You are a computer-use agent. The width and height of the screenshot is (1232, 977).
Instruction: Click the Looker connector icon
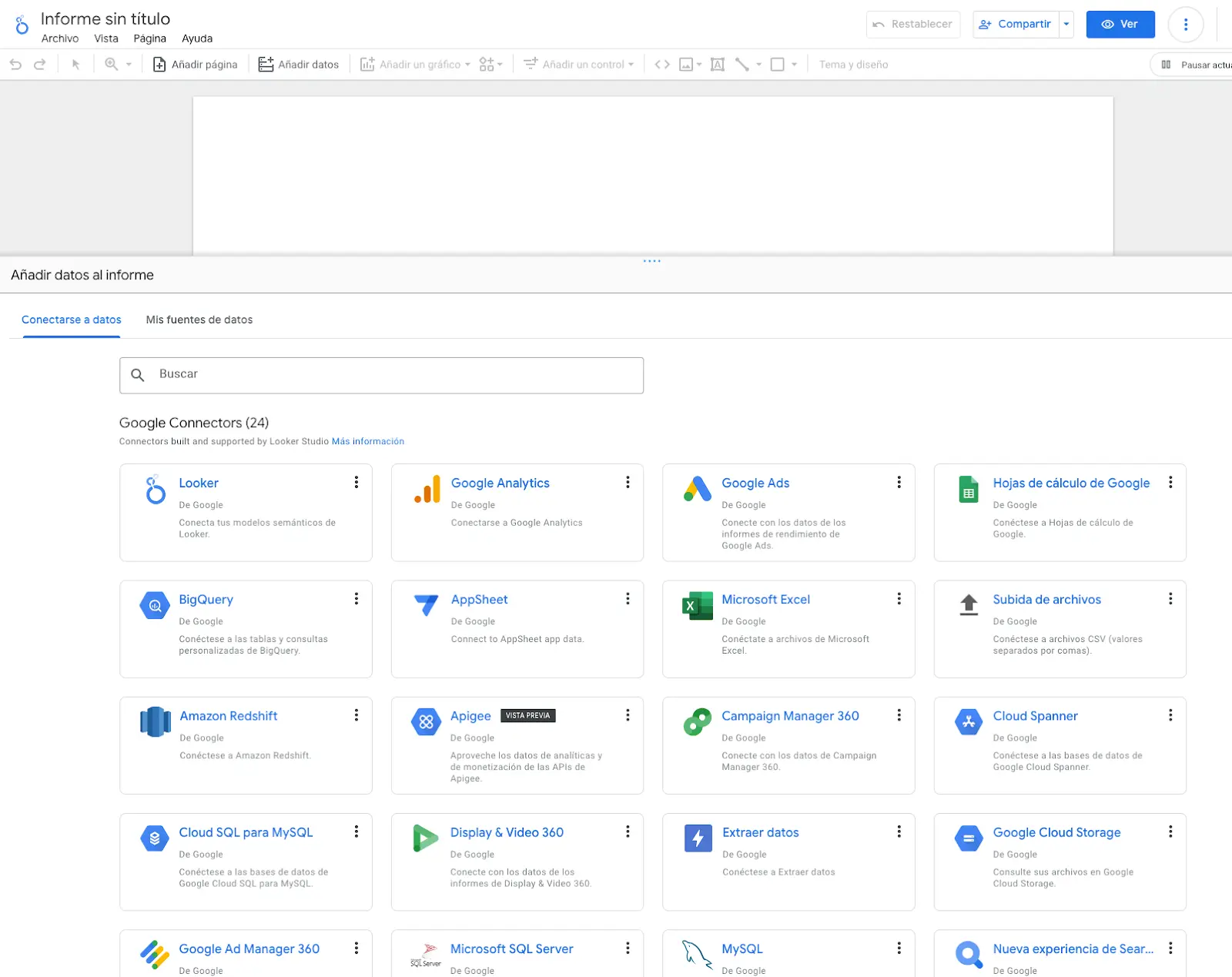coord(156,490)
